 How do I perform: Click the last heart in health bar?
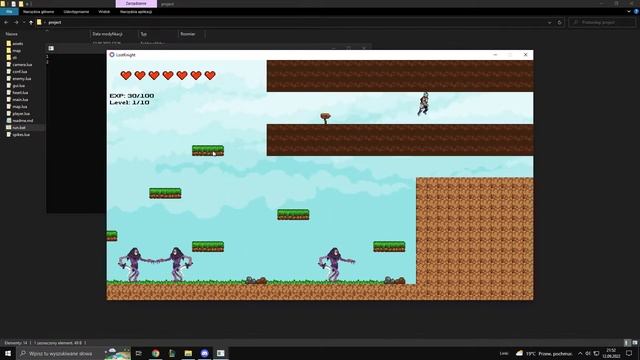[x=210, y=75]
